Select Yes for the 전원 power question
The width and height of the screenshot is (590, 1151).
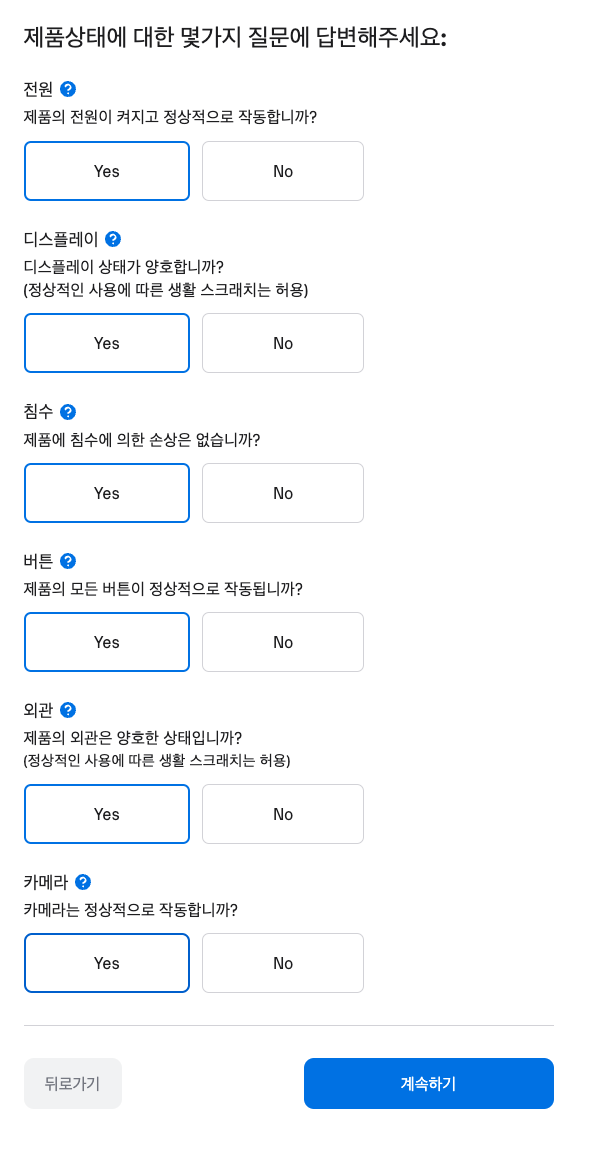pos(107,171)
